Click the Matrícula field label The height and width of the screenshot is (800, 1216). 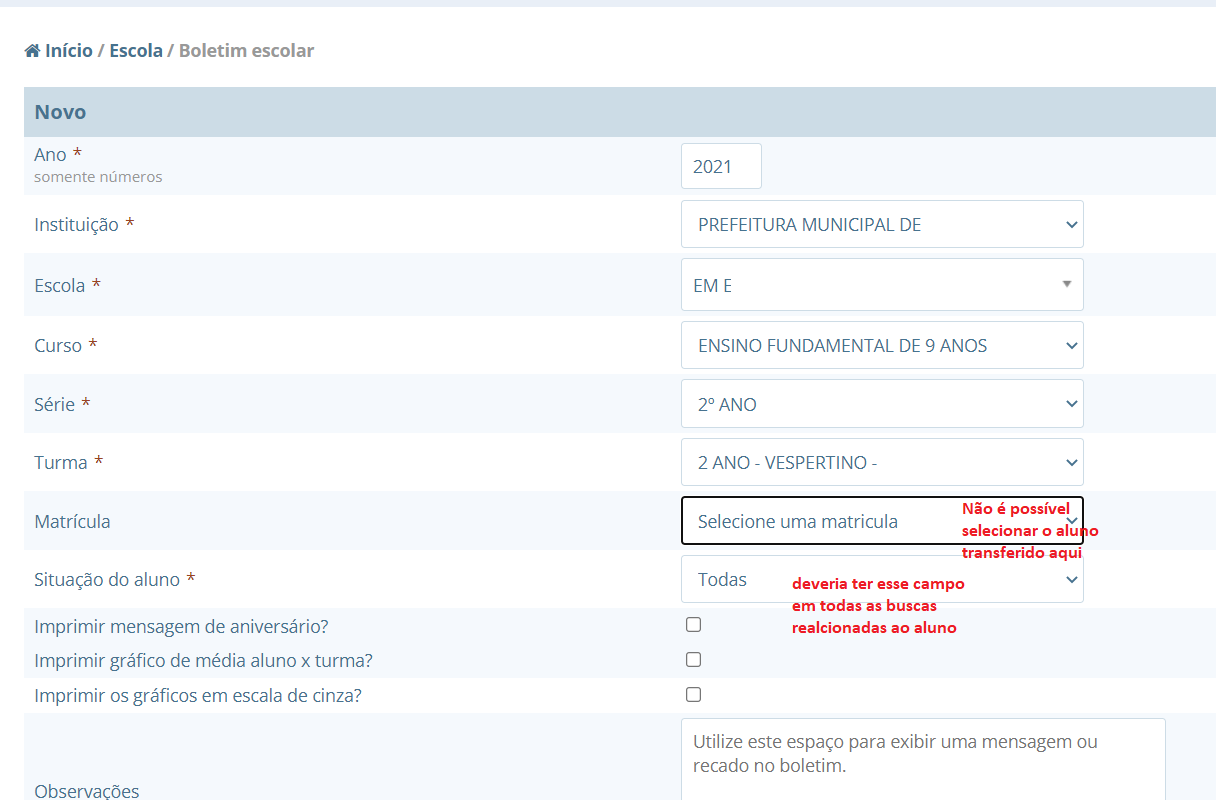point(72,521)
